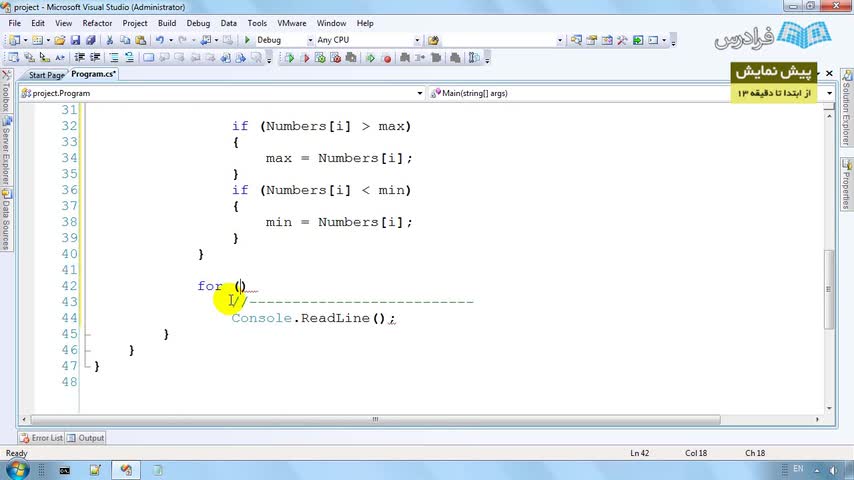Toggle a bookmark on the current line
Screen dimensions: 854x480
click(x=148, y=58)
